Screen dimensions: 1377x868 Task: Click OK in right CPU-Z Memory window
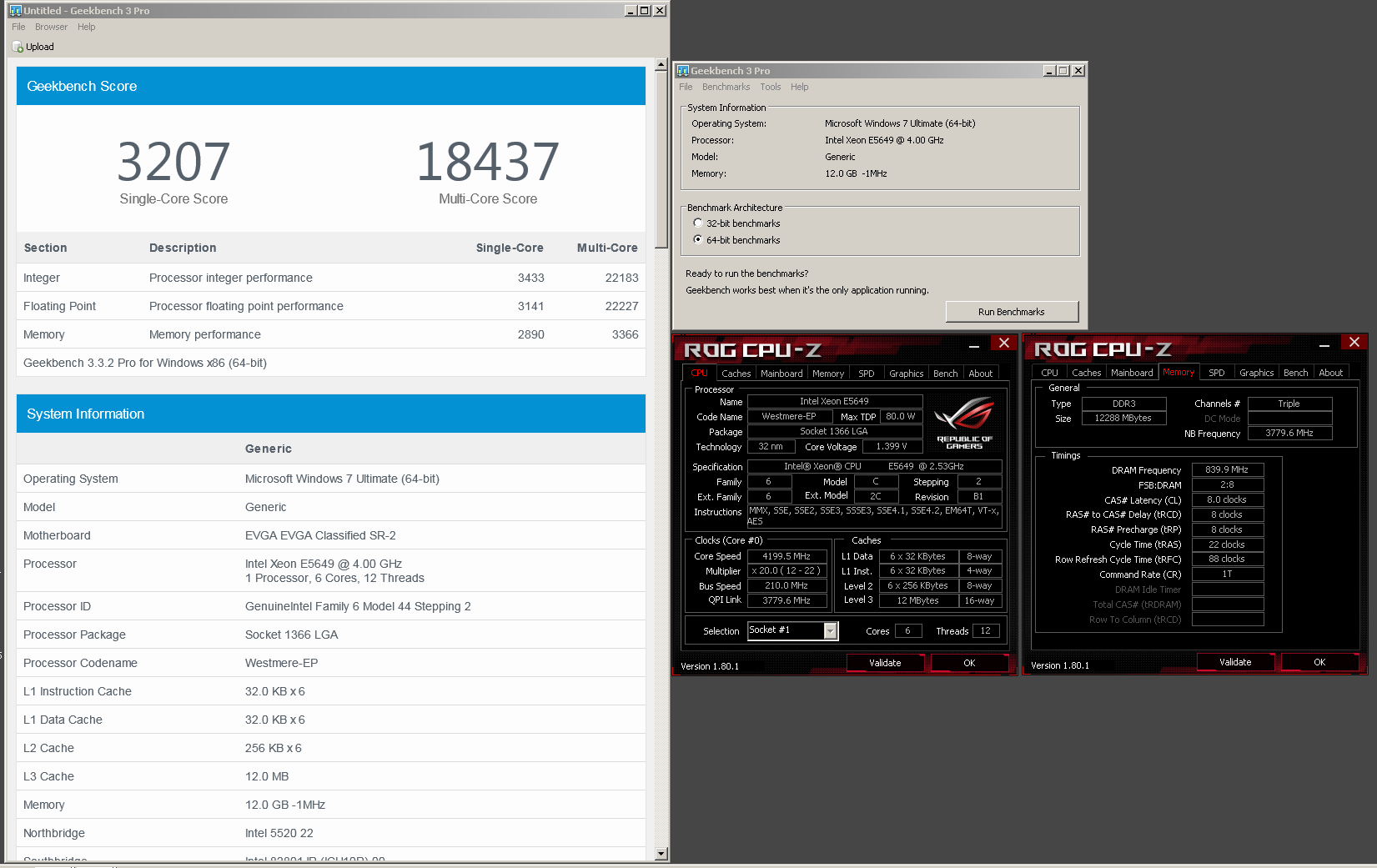1319,662
